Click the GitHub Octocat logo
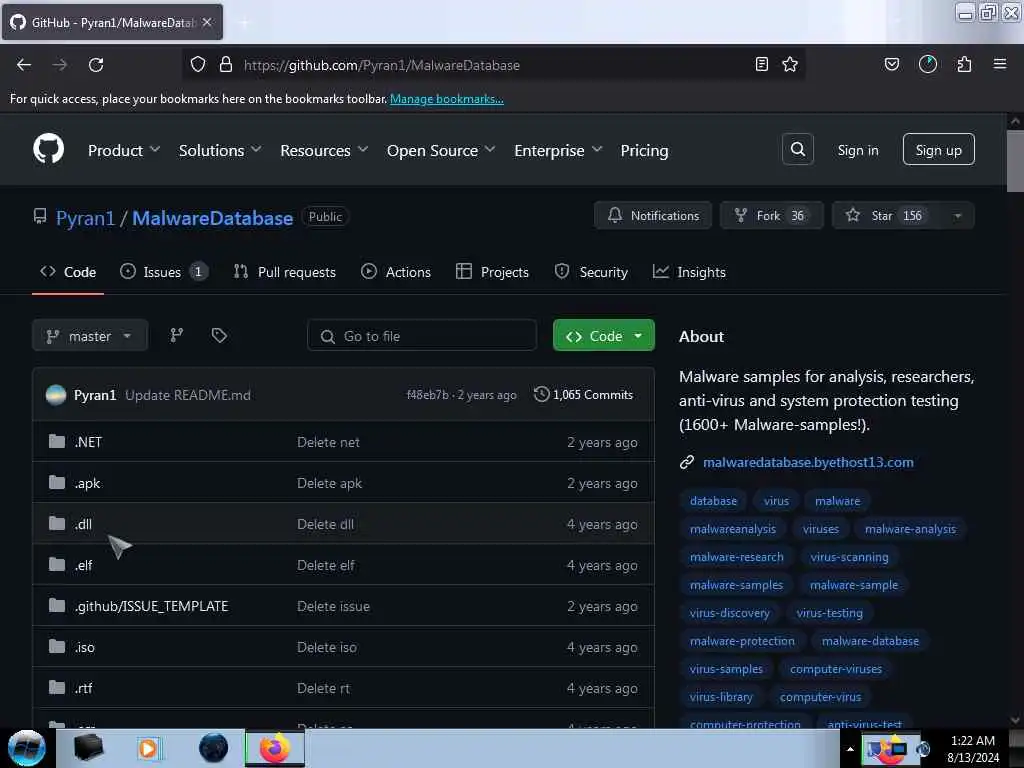Viewport: 1024px width, 768px height. (49, 150)
